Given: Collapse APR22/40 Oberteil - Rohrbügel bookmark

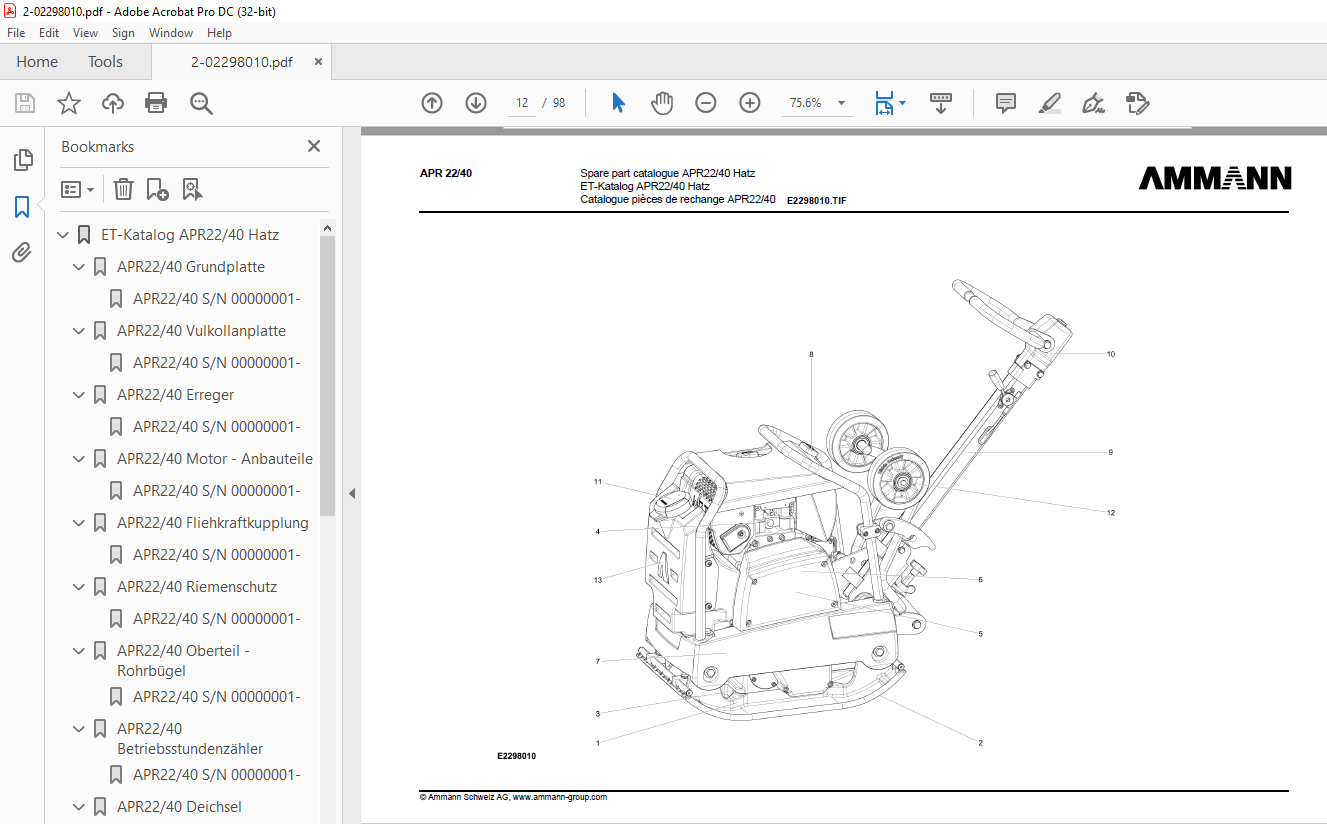Looking at the screenshot, I should click(x=79, y=652).
